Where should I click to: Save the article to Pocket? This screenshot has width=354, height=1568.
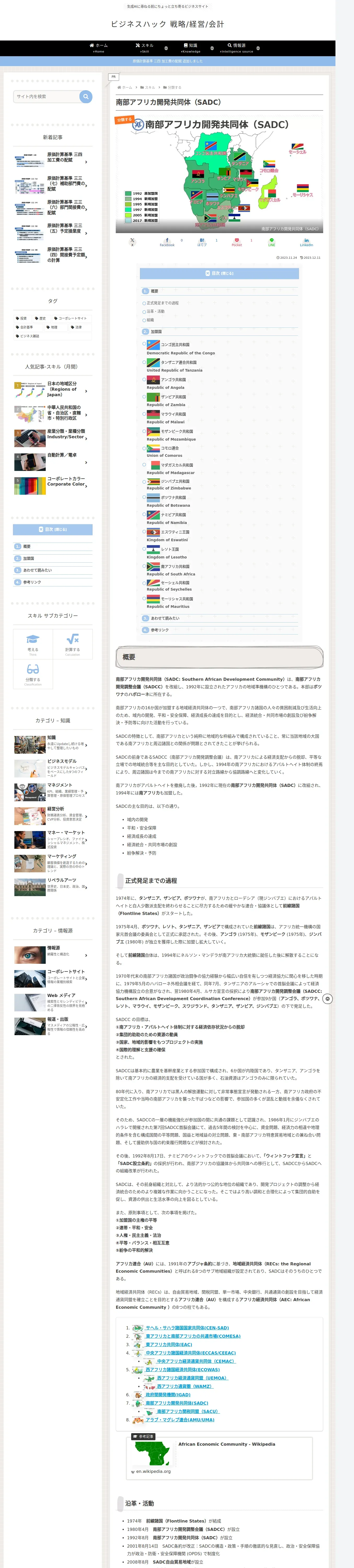237,242
